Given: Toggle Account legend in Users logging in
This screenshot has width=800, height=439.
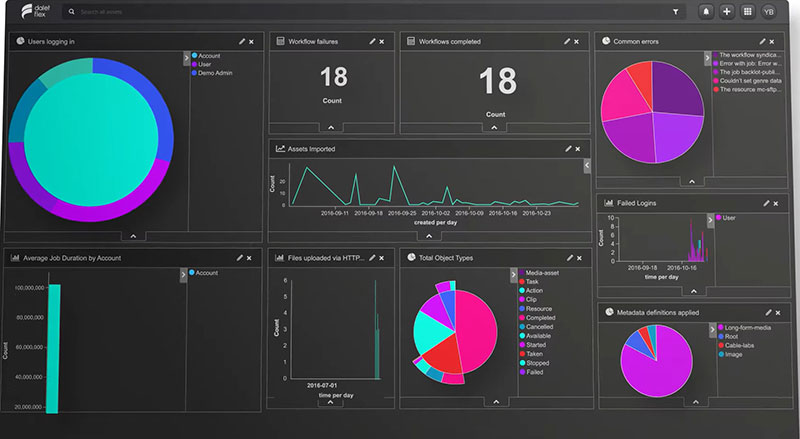Looking at the screenshot, I should [x=206, y=56].
